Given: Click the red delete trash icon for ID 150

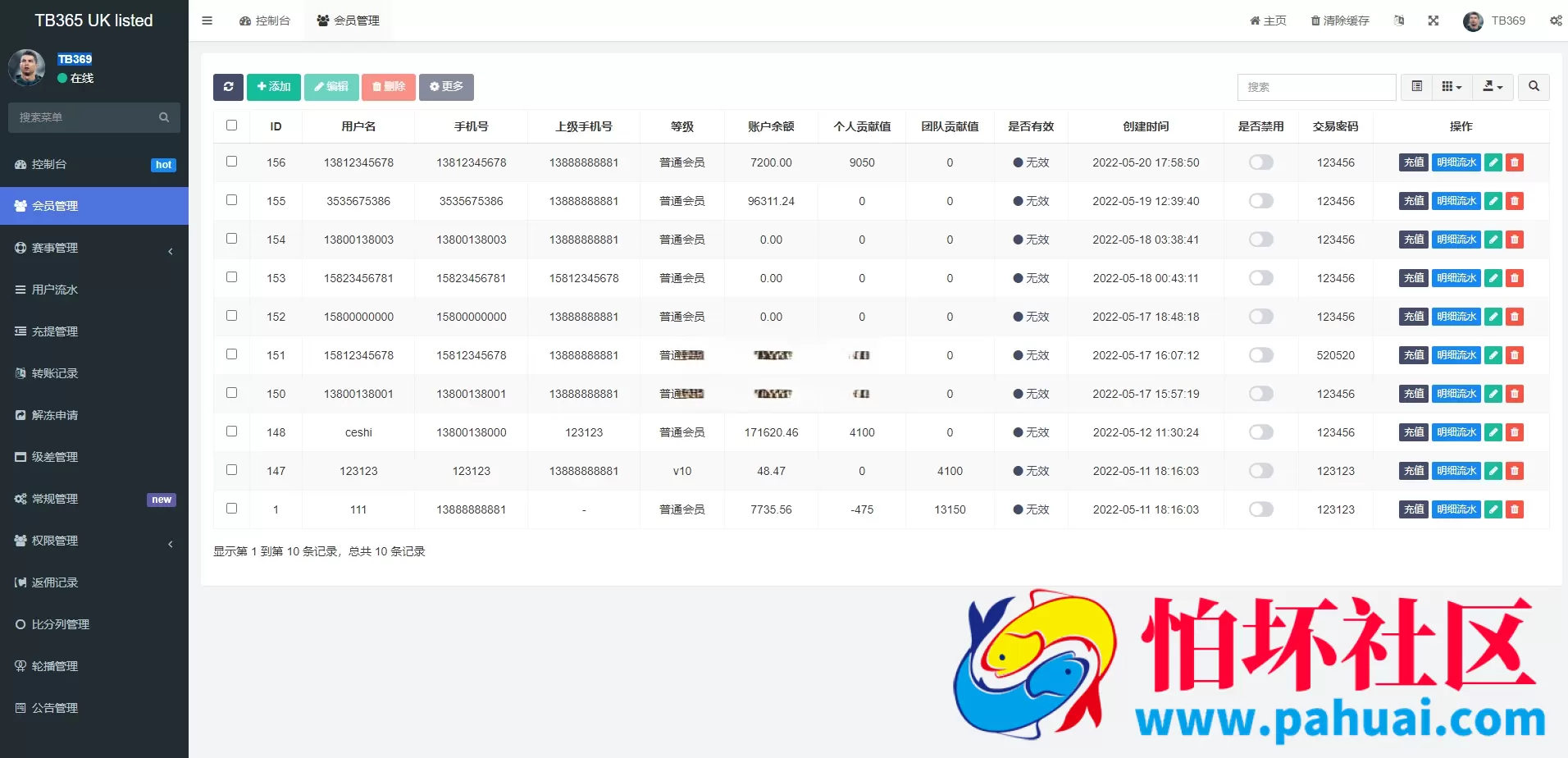Looking at the screenshot, I should coord(1515,394).
